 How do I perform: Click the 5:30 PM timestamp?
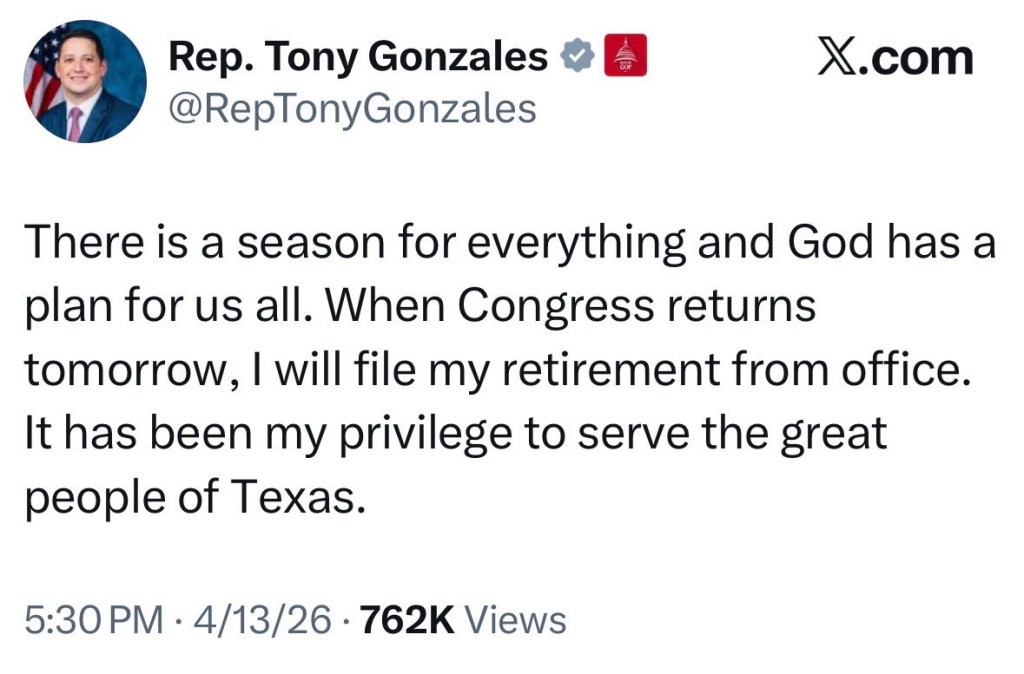pos(92,620)
